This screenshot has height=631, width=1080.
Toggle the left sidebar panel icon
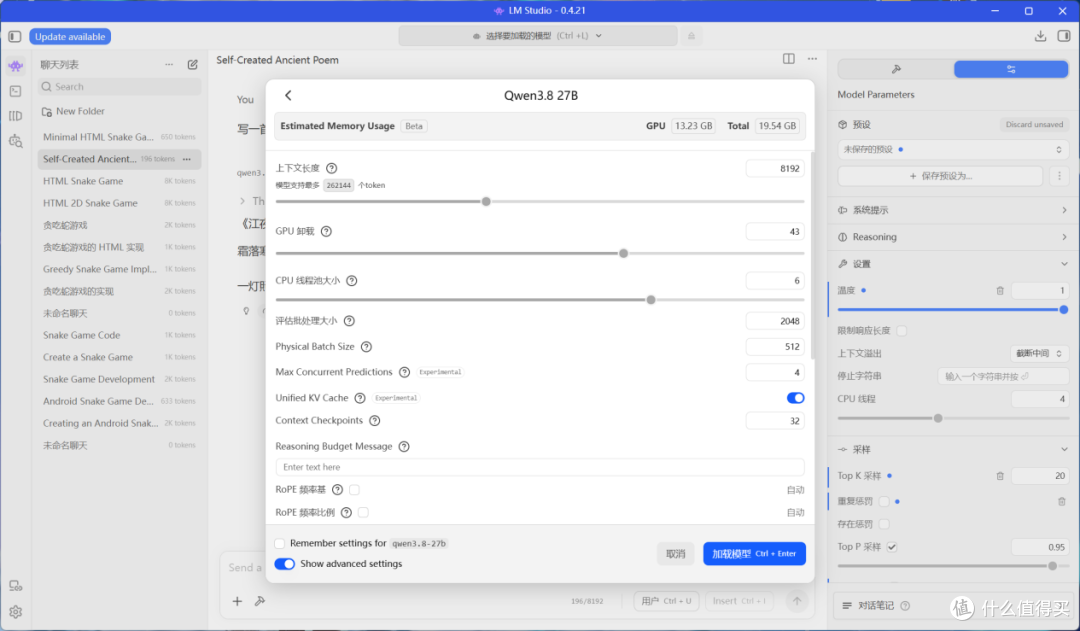pyautogui.click(x=14, y=37)
